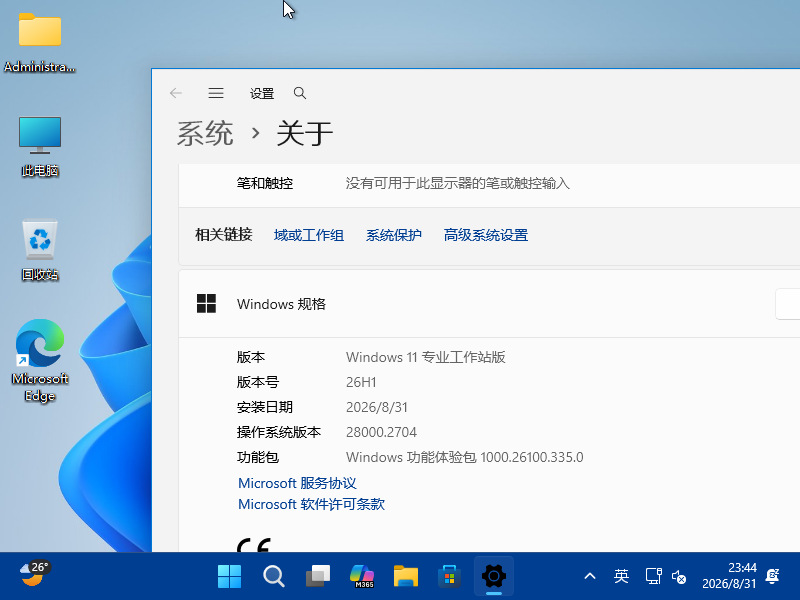Click the 关于 page heading
This screenshot has height=600, width=800.
tap(305, 134)
